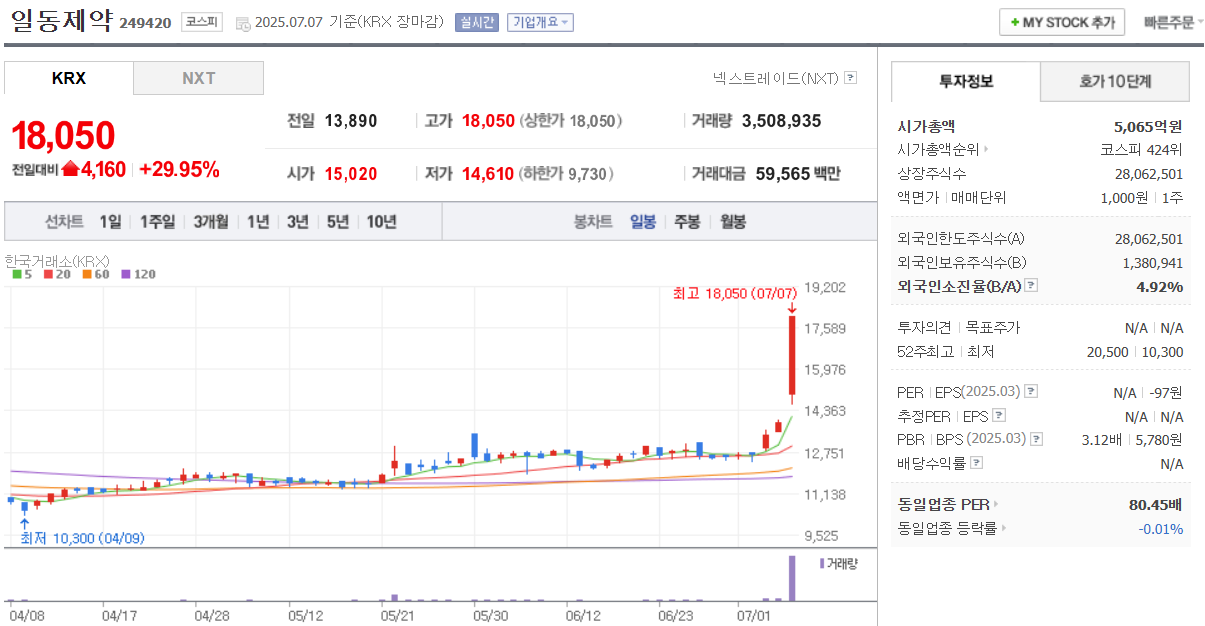Click the 최고 18,050 (07/07) marker
Image resolution: width=1205 pixels, height=626 pixels.
735,293
